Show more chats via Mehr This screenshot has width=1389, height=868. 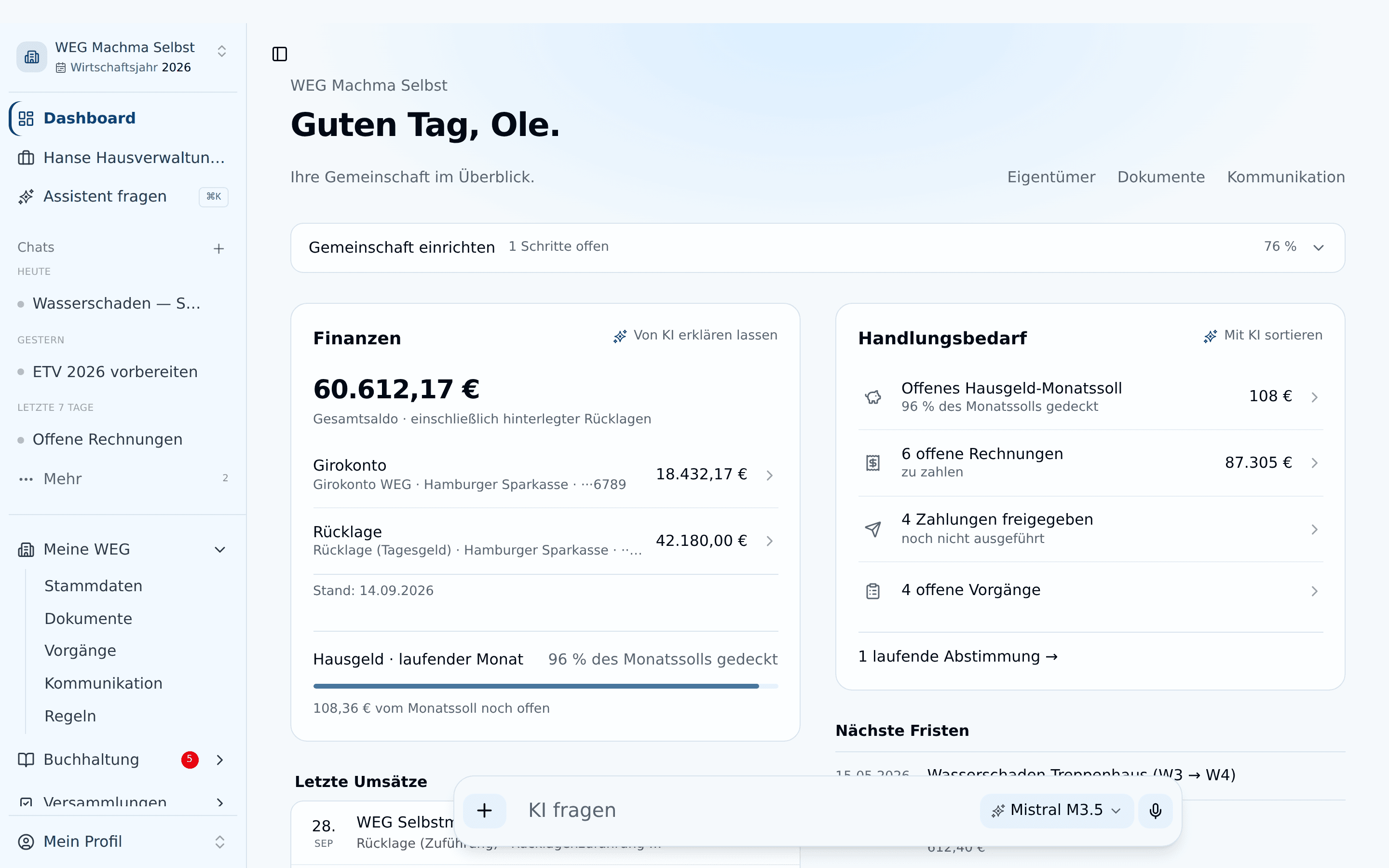pos(123,479)
